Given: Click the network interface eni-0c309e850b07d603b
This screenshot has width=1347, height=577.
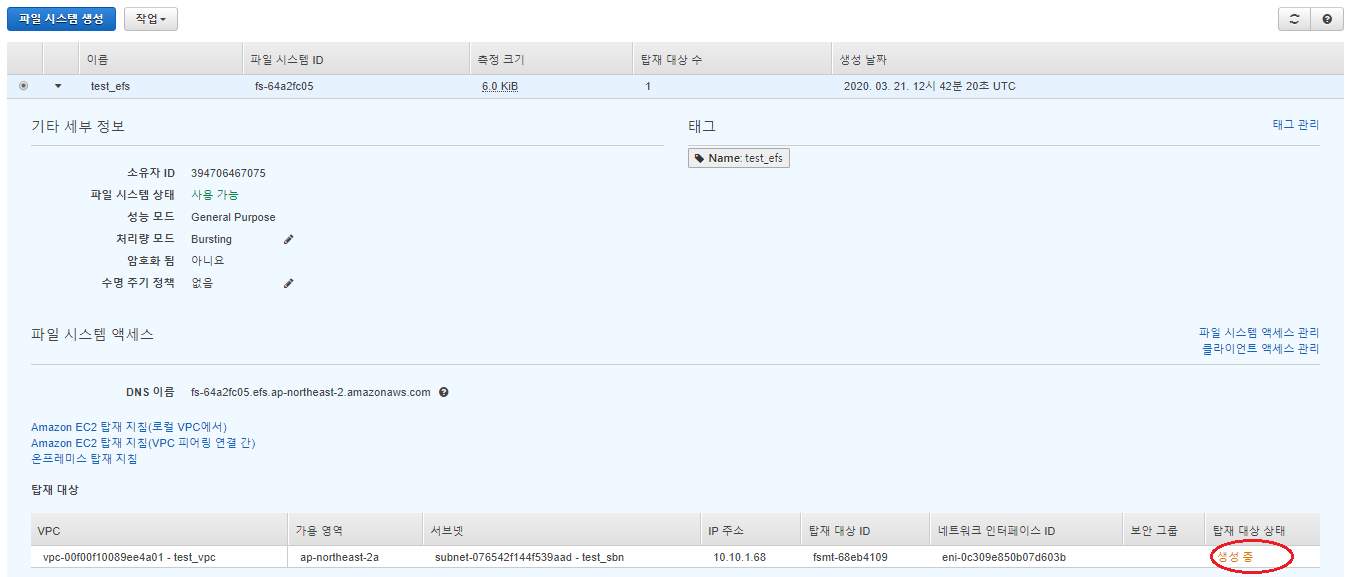Looking at the screenshot, I should [1004, 557].
